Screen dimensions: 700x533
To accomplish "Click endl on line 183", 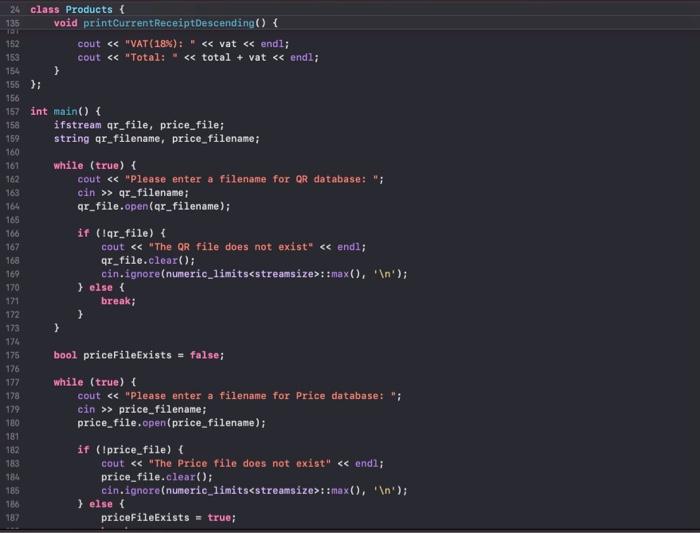I will [367, 463].
